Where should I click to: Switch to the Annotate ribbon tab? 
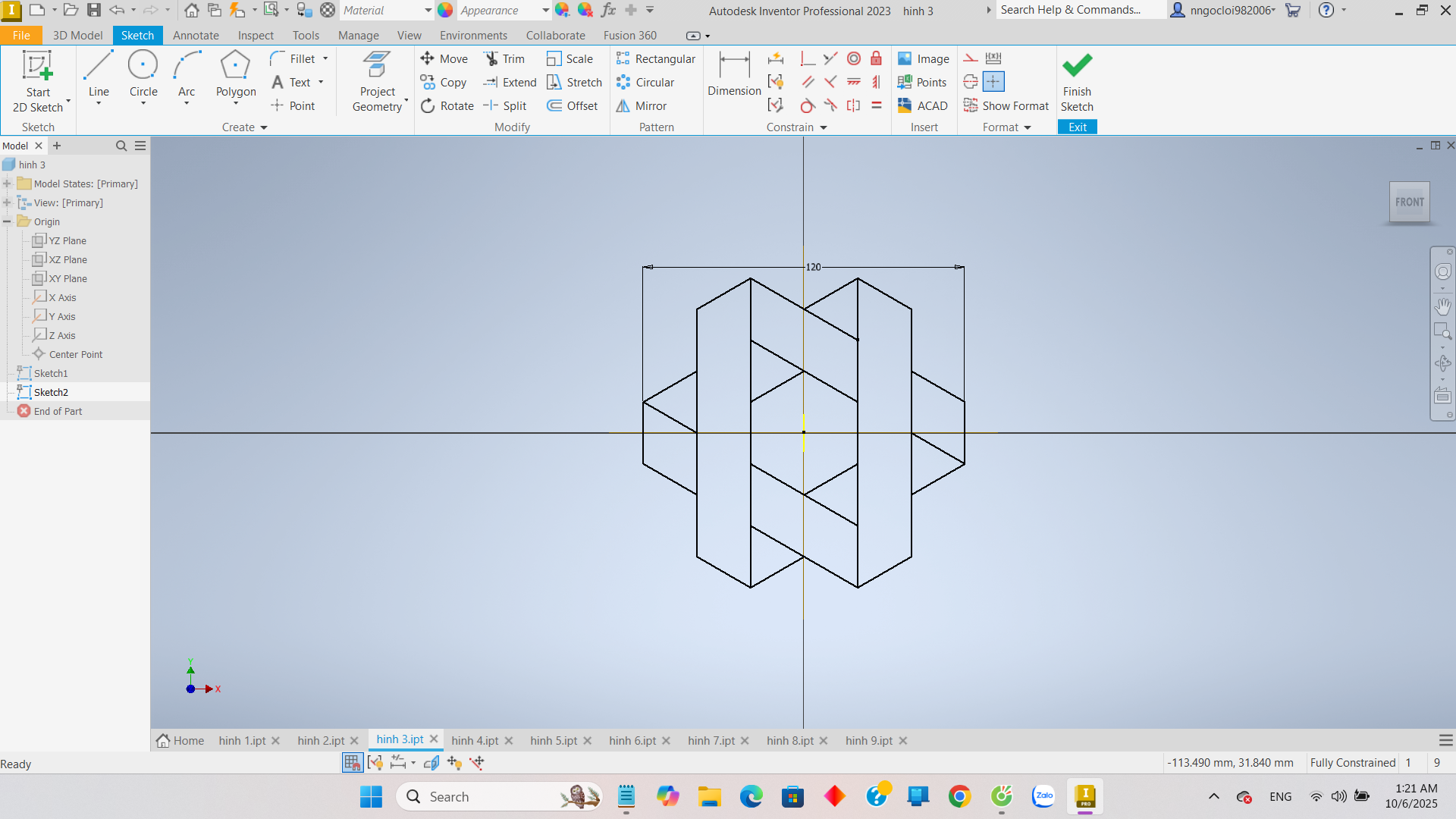[195, 36]
